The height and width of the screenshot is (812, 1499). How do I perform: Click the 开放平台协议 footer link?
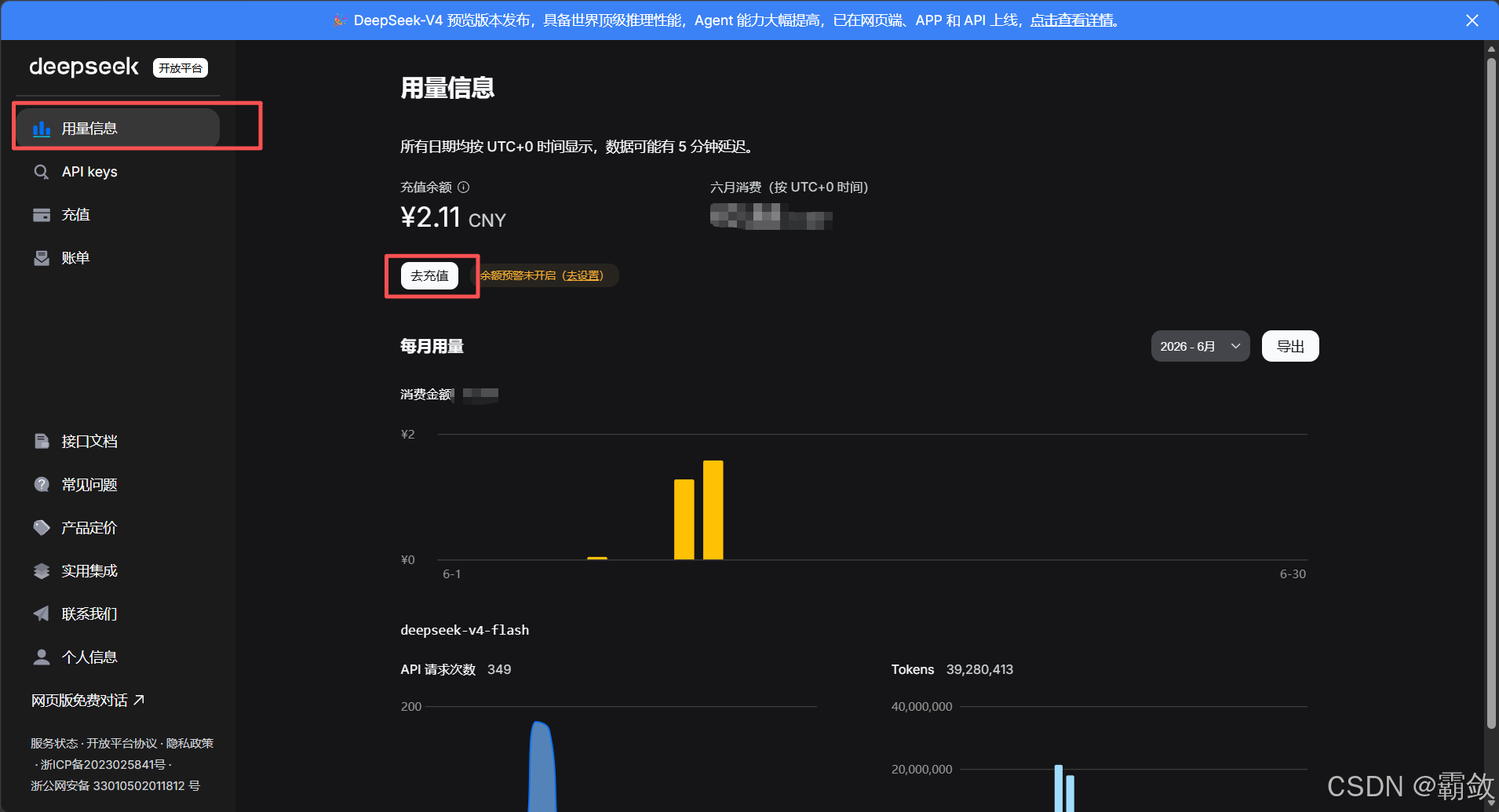[122, 743]
